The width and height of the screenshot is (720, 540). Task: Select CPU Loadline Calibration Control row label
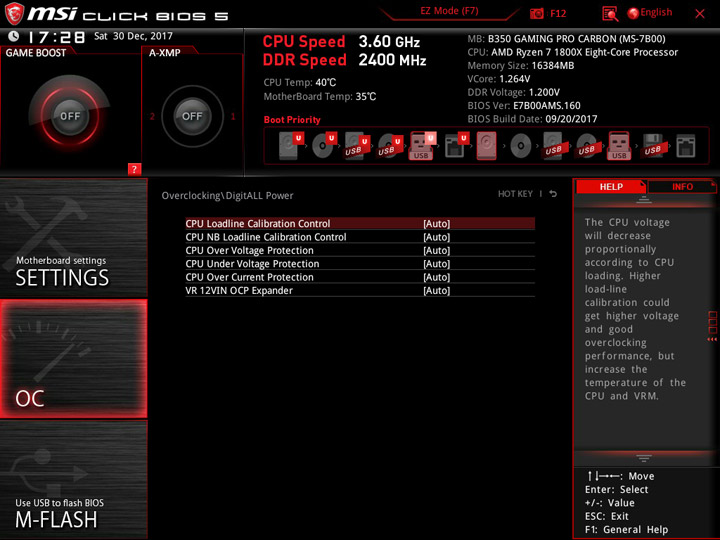click(258, 224)
